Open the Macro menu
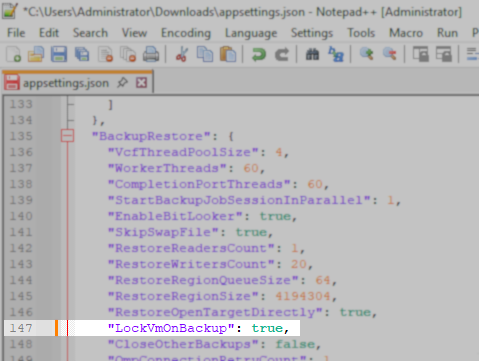The height and width of the screenshot is (361, 479). (406, 33)
